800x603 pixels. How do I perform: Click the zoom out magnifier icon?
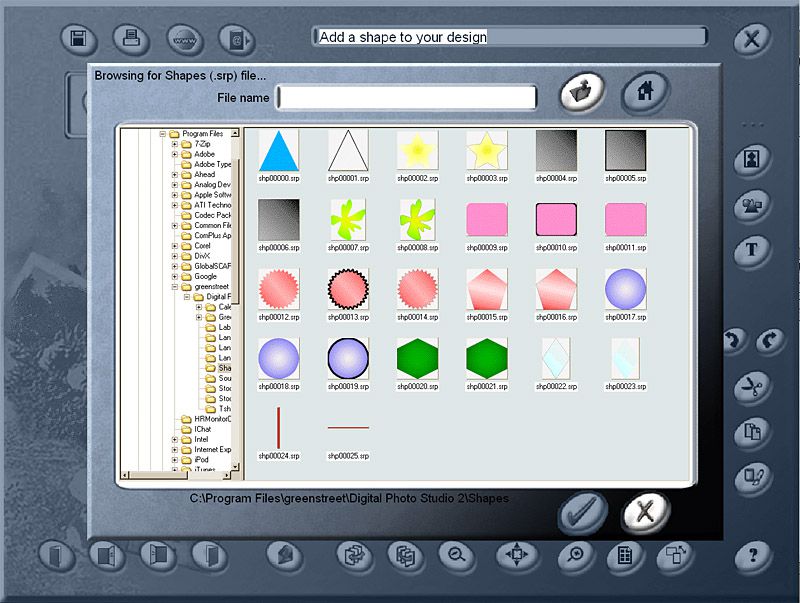[456, 554]
